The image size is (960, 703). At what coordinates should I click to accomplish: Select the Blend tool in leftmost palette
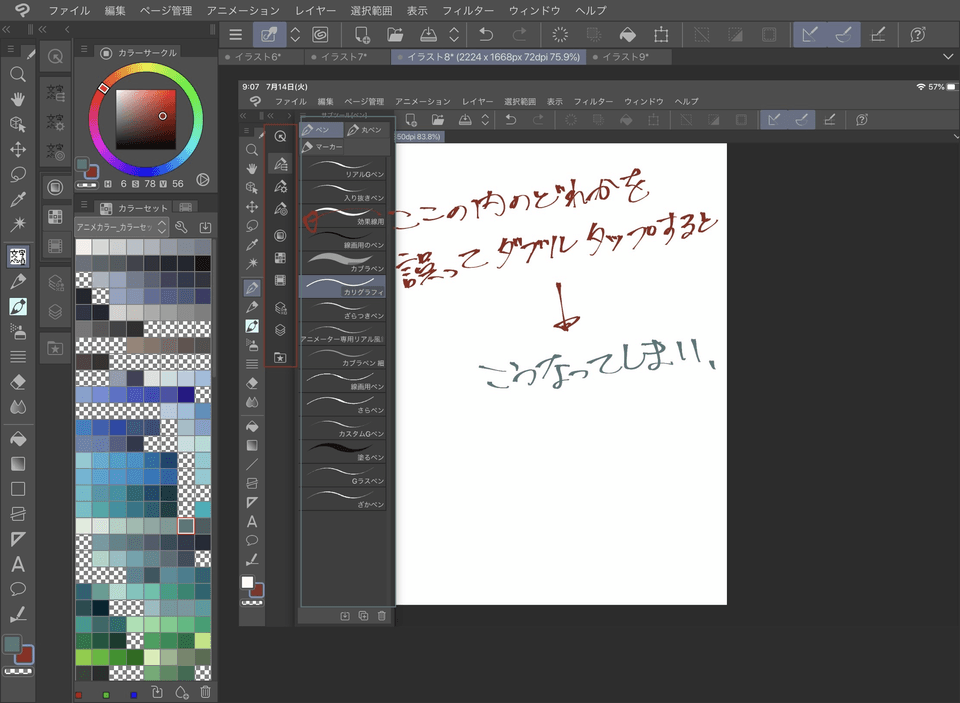(18, 407)
